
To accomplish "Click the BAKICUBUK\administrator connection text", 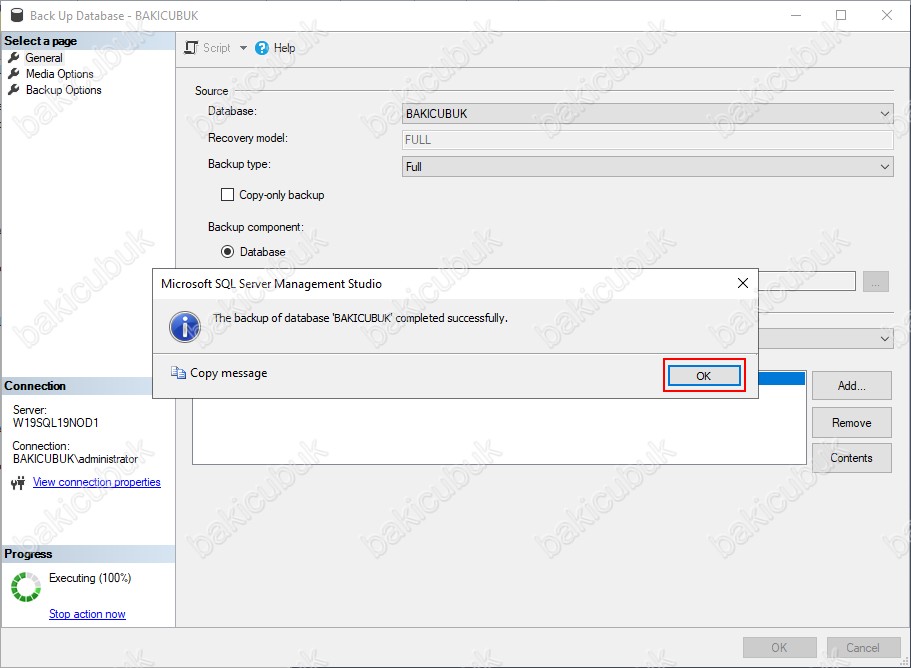I will coord(76,459).
